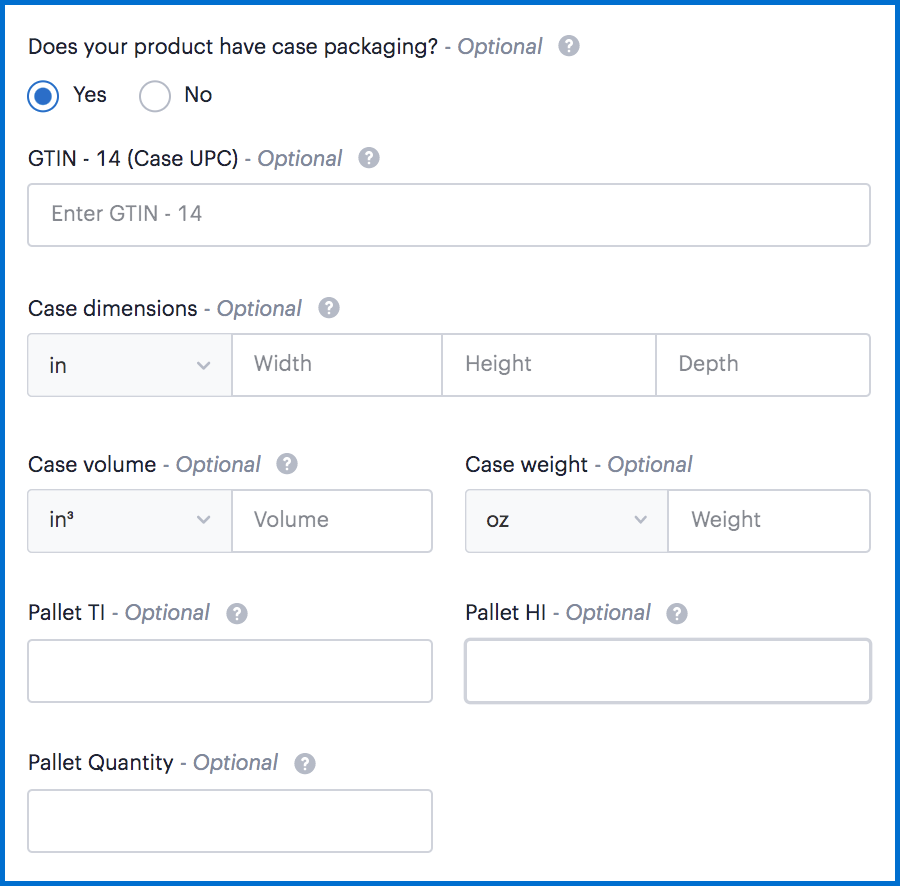Viewport: 900px width, 886px height.
Task: Focus the Volume input field
Action: (332, 520)
